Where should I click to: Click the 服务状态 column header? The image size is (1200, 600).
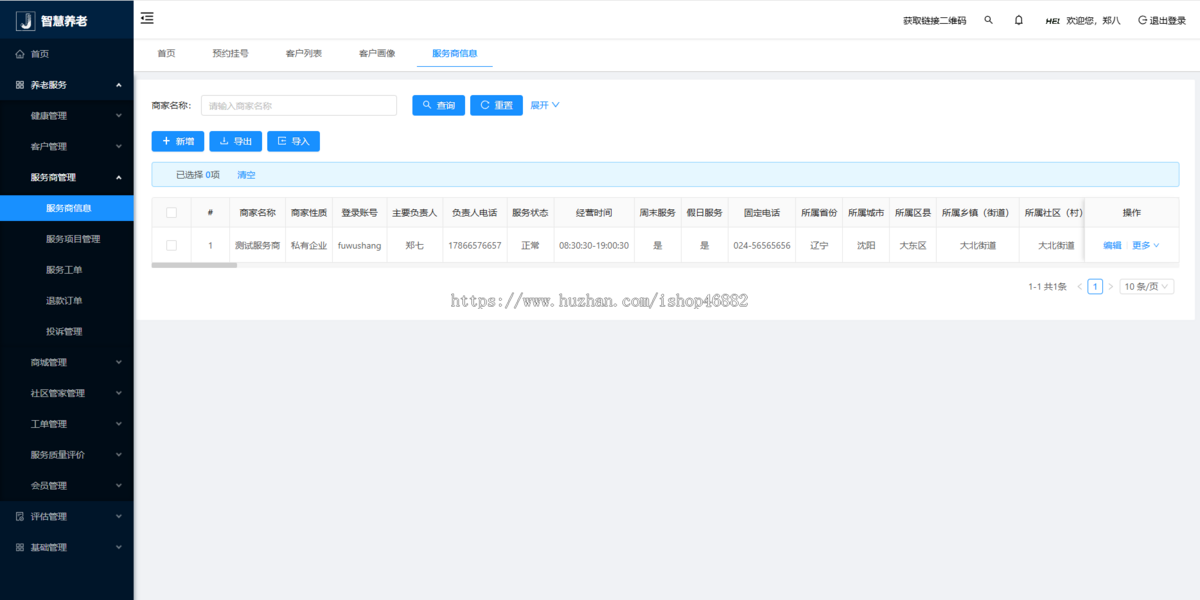point(530,212)
